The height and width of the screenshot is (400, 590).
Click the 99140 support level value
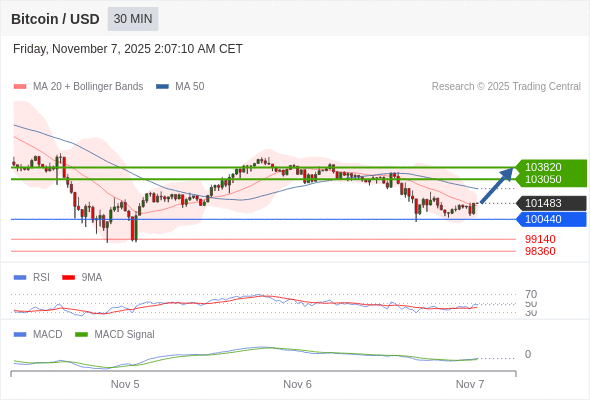[540, 239]
